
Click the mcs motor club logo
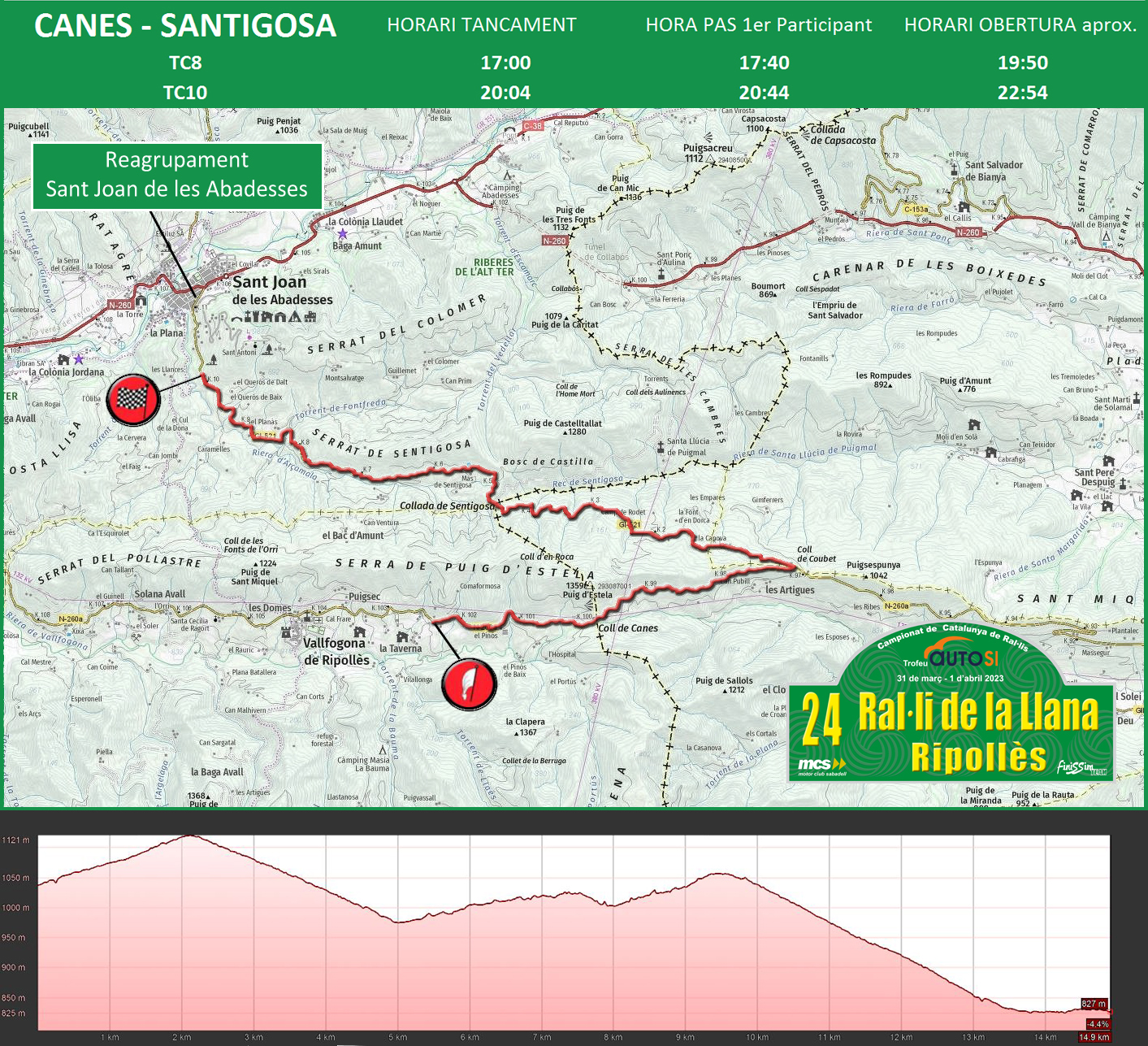point(821,766)
